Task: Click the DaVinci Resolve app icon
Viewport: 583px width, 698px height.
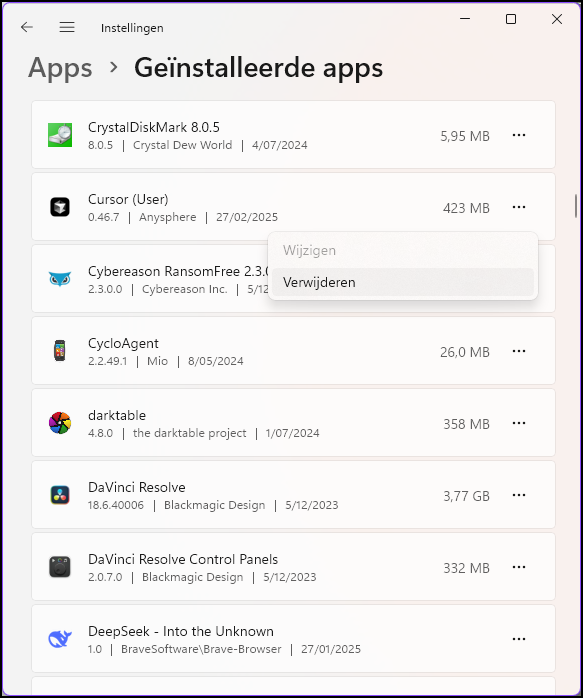Action: [60, 495]
